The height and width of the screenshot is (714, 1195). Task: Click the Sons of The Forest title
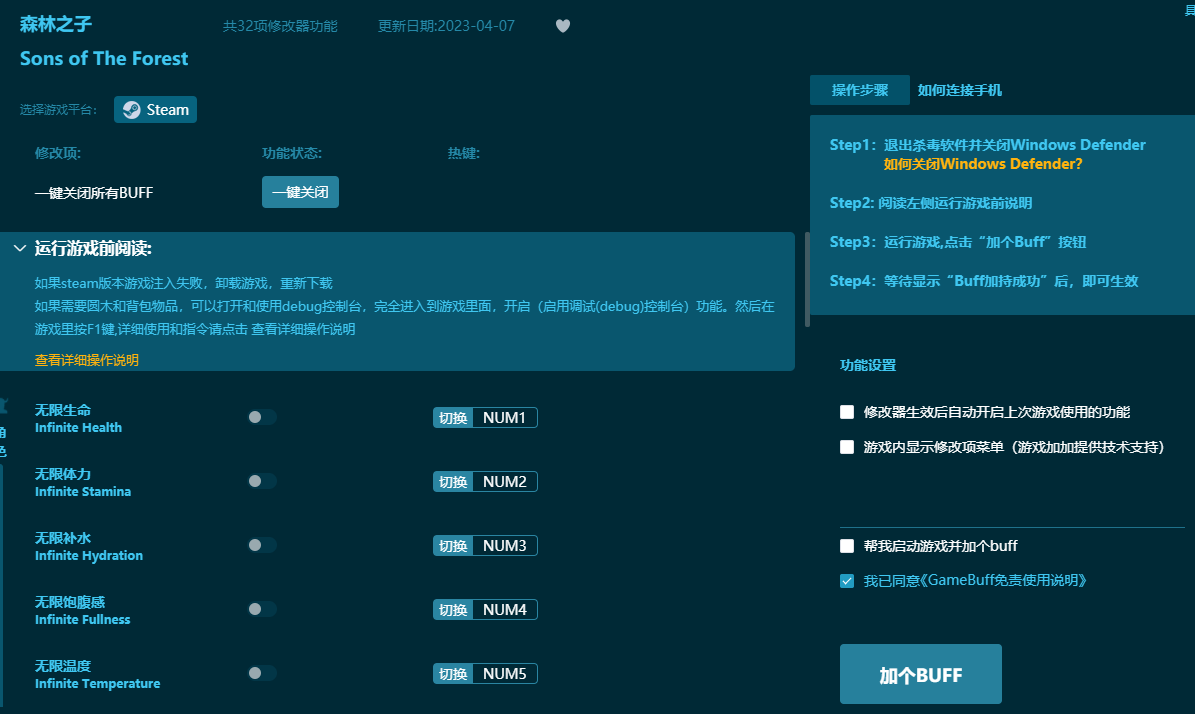104,59
